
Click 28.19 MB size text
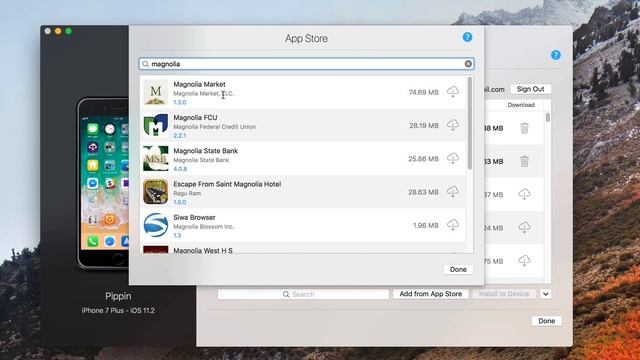click(424, 125)
